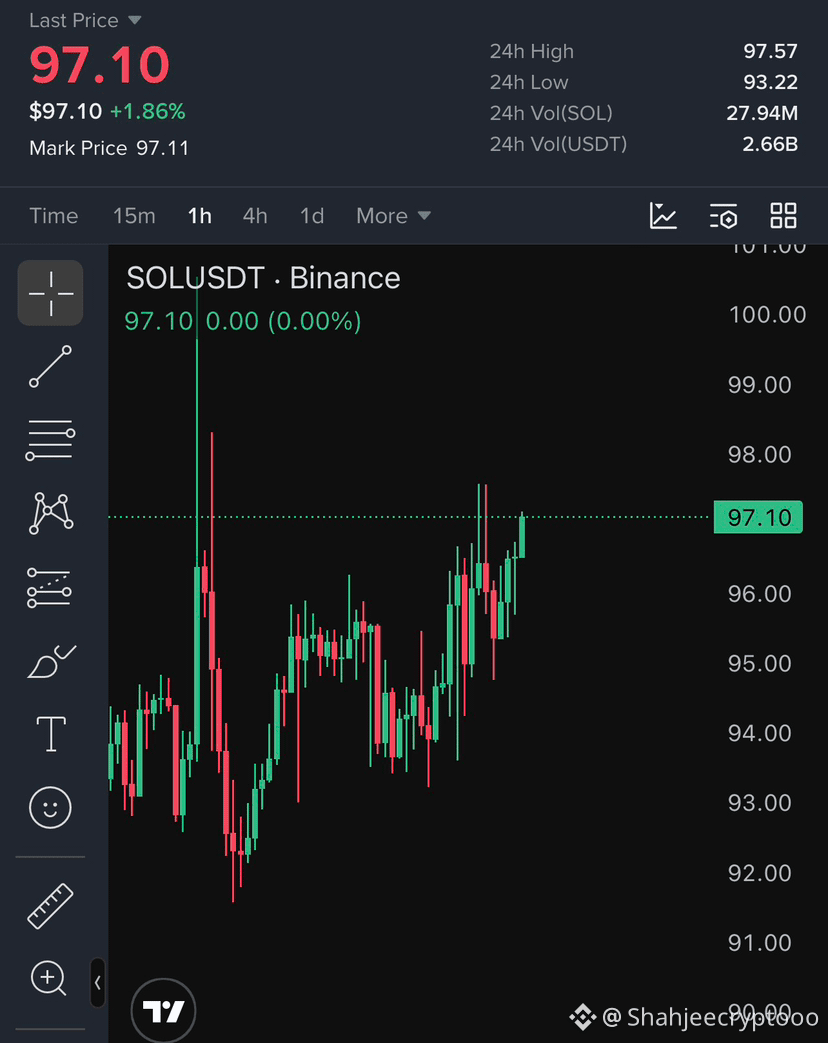Click the 95.00 price axis label
Viewport: 828px width, 1043px height.
point(759,663)
